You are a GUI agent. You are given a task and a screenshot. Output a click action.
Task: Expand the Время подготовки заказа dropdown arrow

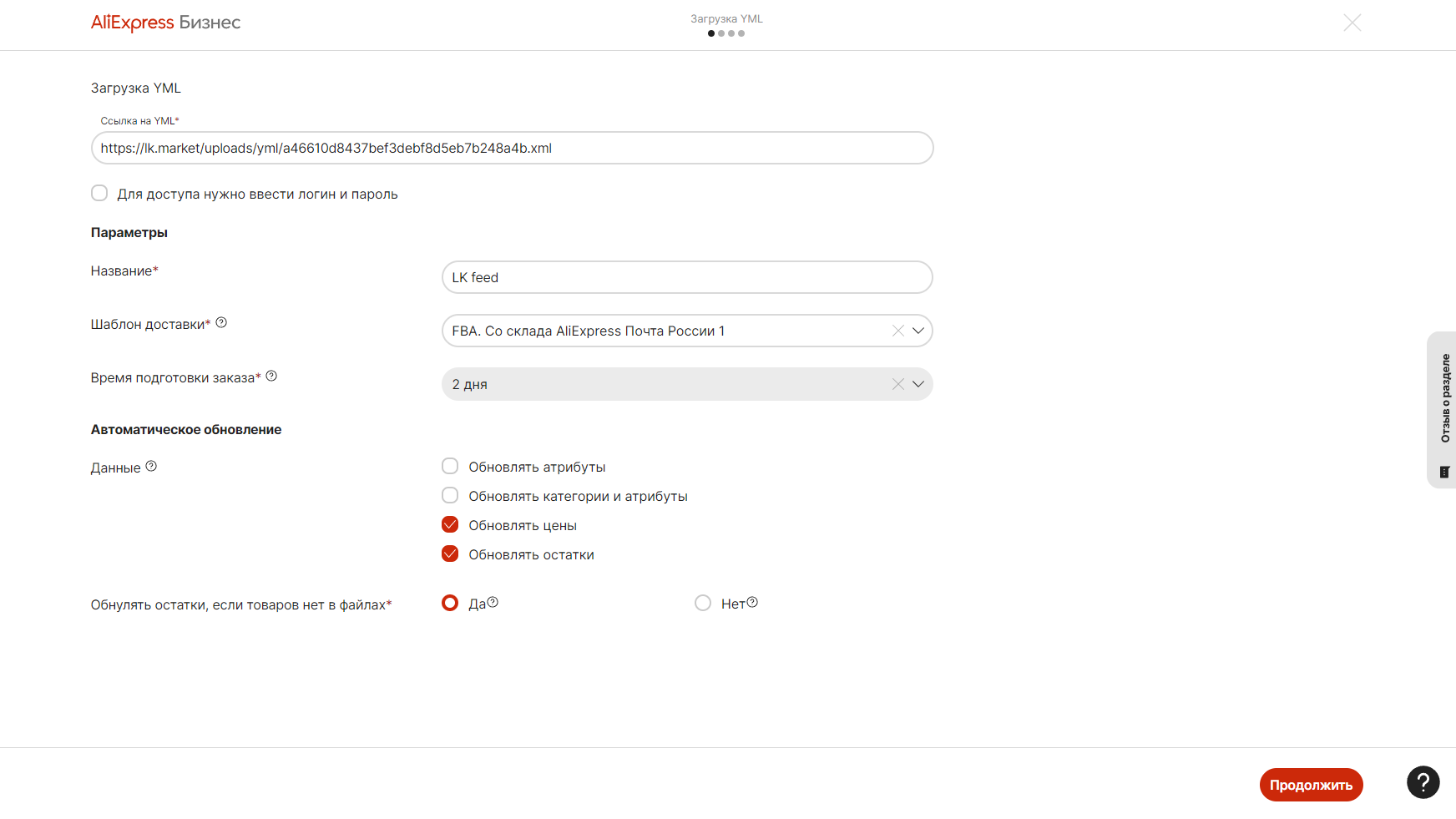[x=918, y=384]
